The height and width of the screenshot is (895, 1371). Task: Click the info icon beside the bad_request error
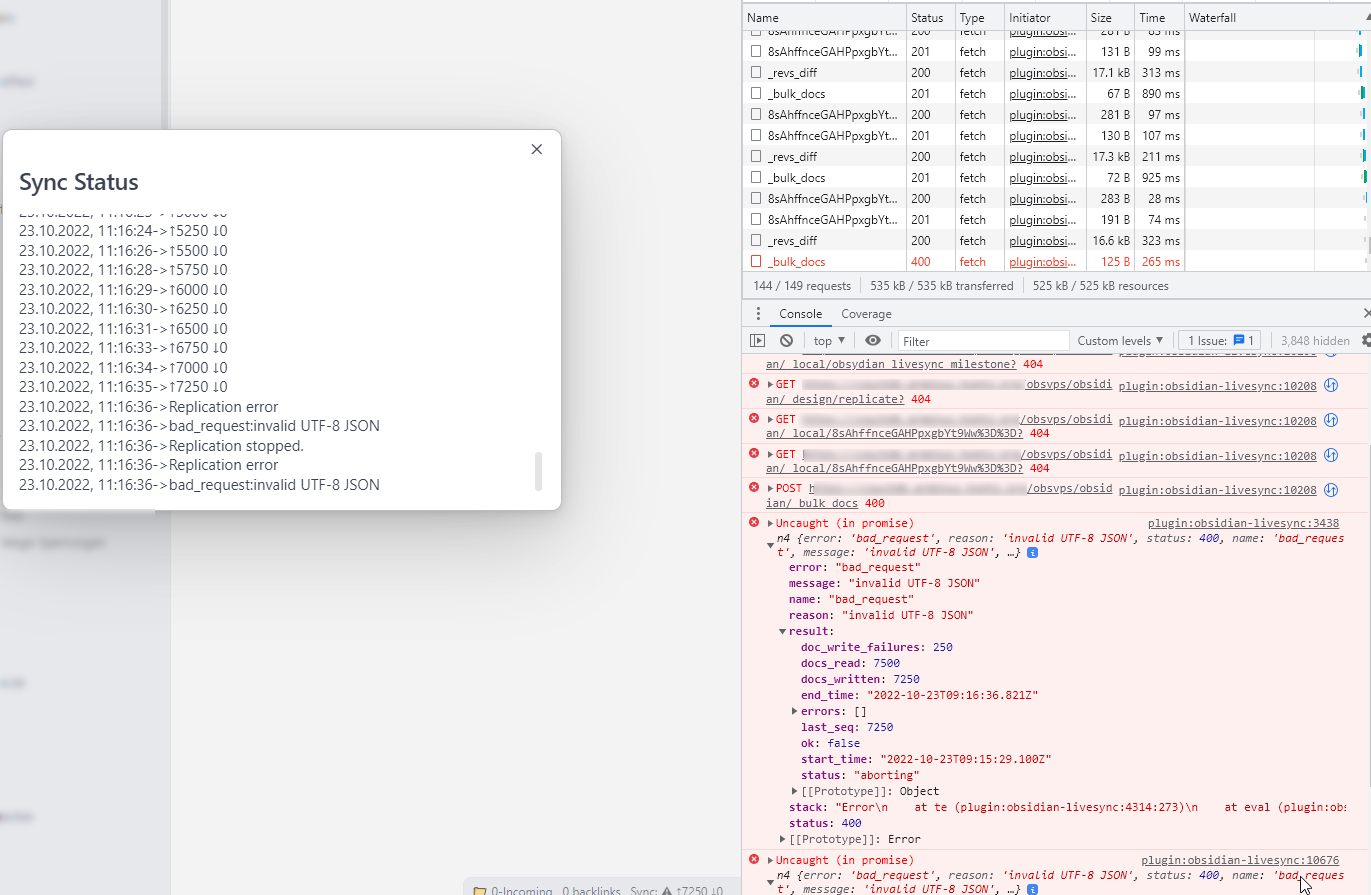click(x=1032, y=551)
